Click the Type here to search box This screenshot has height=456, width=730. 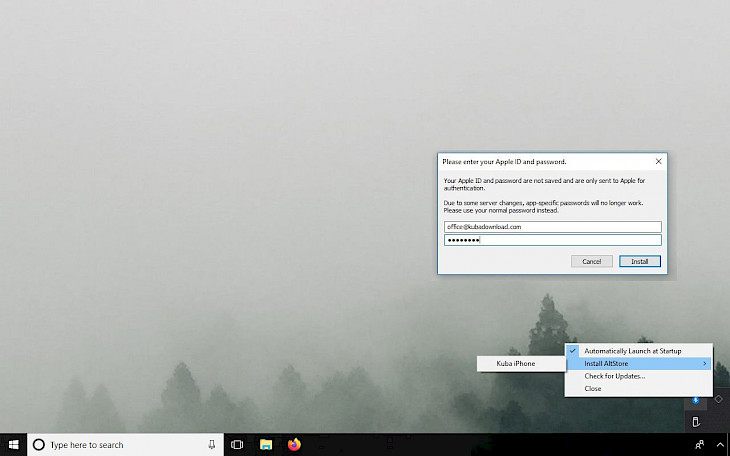pyautogui.click(x=126, y=445)
